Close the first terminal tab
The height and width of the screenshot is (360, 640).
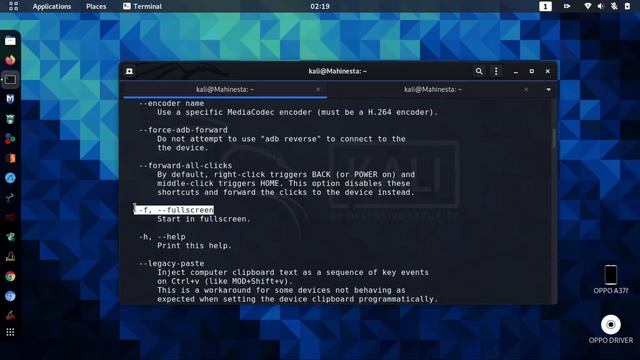pyautogui.click(x=318, y=89)
